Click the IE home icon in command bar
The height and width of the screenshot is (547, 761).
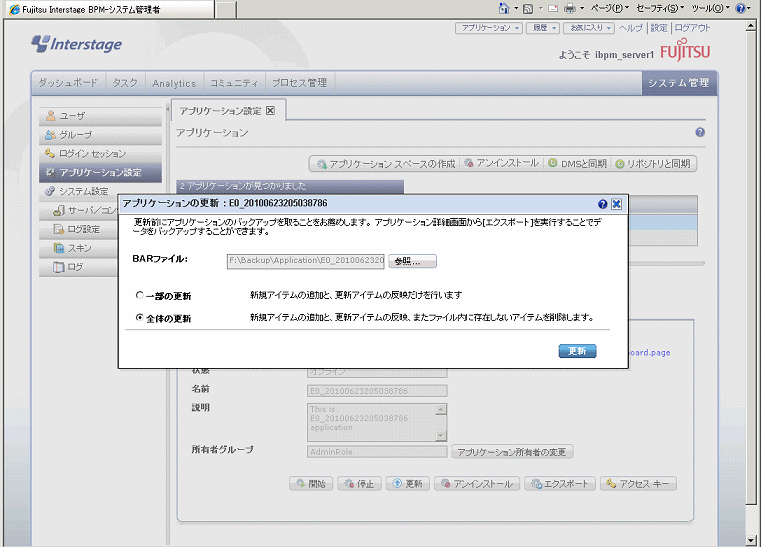pos(504,8)
